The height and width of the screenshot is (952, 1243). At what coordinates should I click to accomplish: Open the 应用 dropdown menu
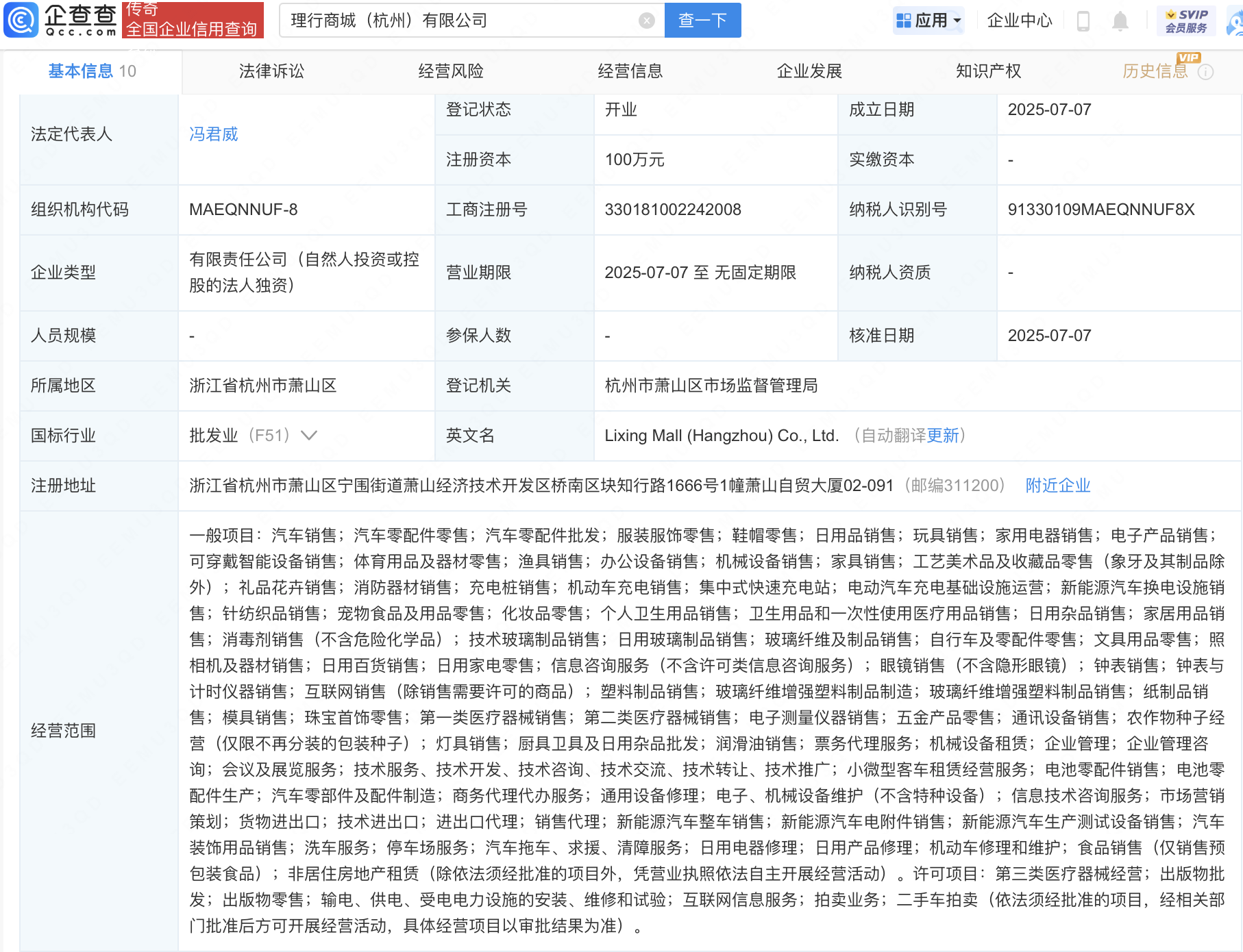(x=929, y=21)
